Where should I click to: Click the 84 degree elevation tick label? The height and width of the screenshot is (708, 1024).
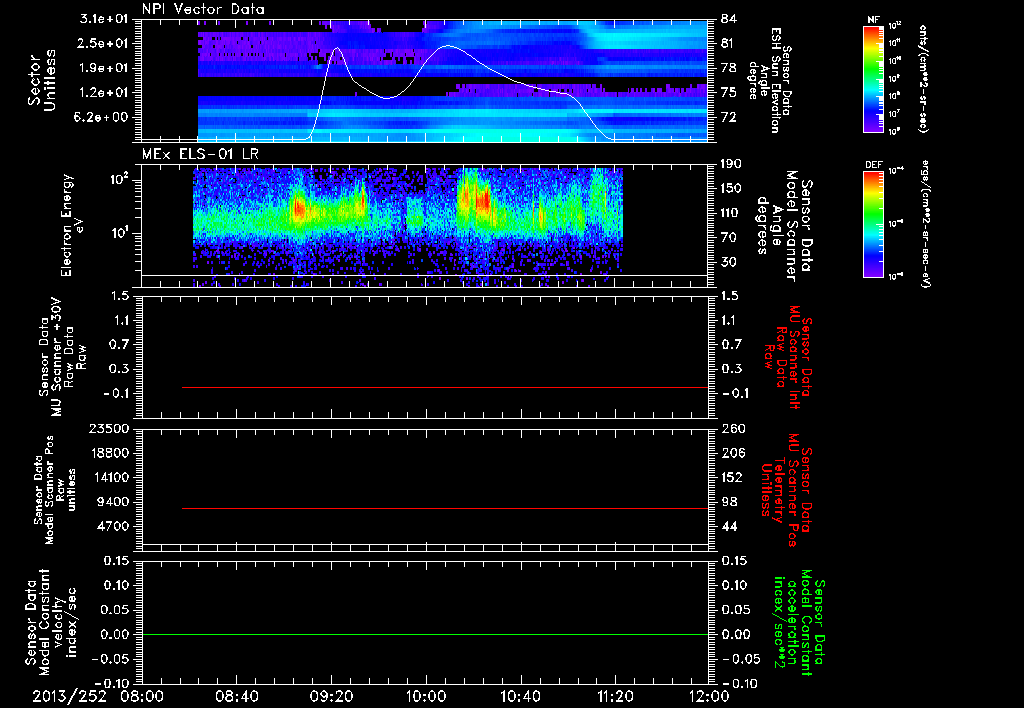point(728,19)
